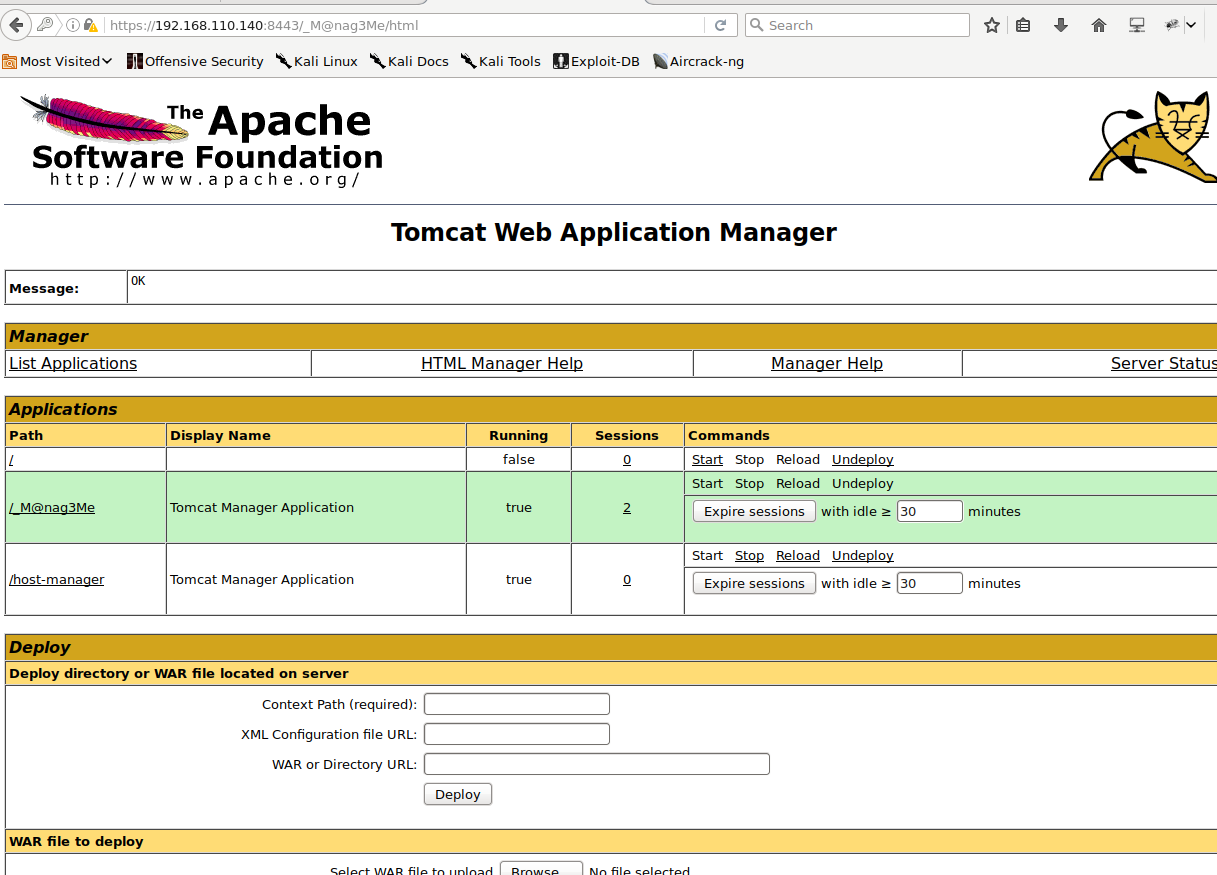Focus the browser URL address field
Image resolution: width=1217 pixels, height=875 pixels.
tap(405, 25)
